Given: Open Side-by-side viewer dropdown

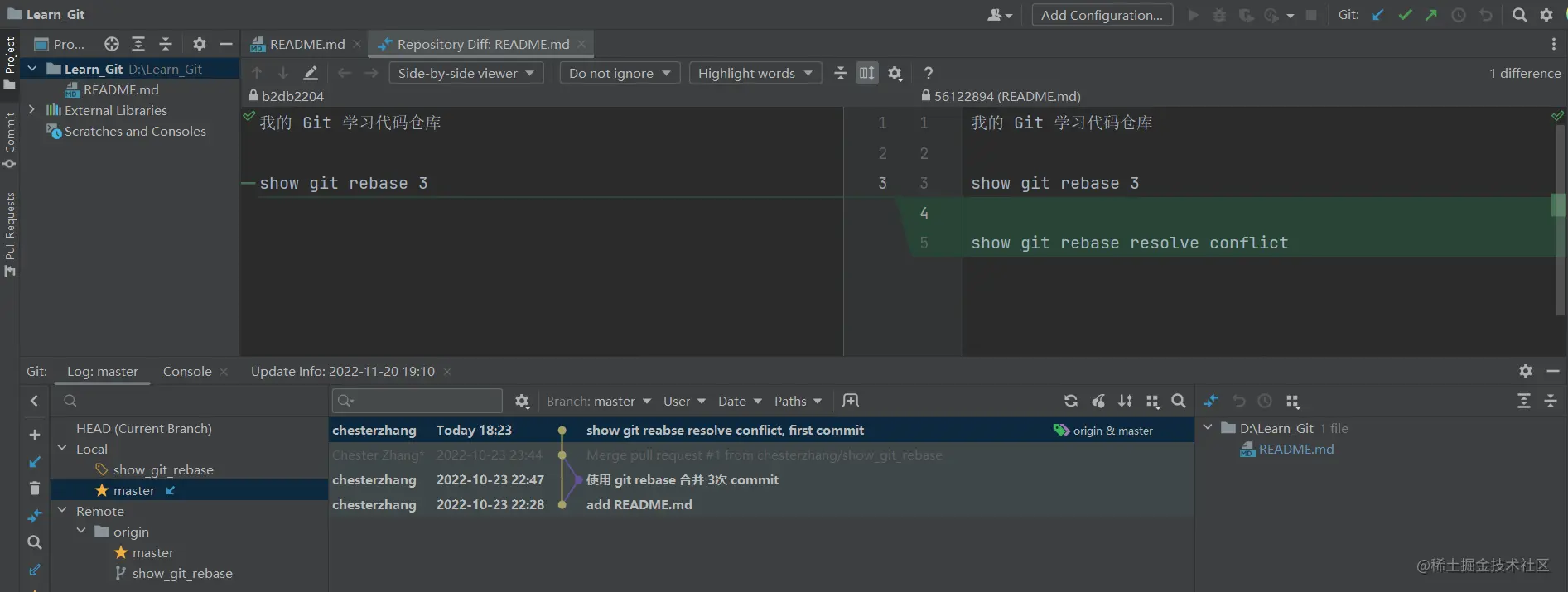Looking at the screenshot, I should (466, 73).
